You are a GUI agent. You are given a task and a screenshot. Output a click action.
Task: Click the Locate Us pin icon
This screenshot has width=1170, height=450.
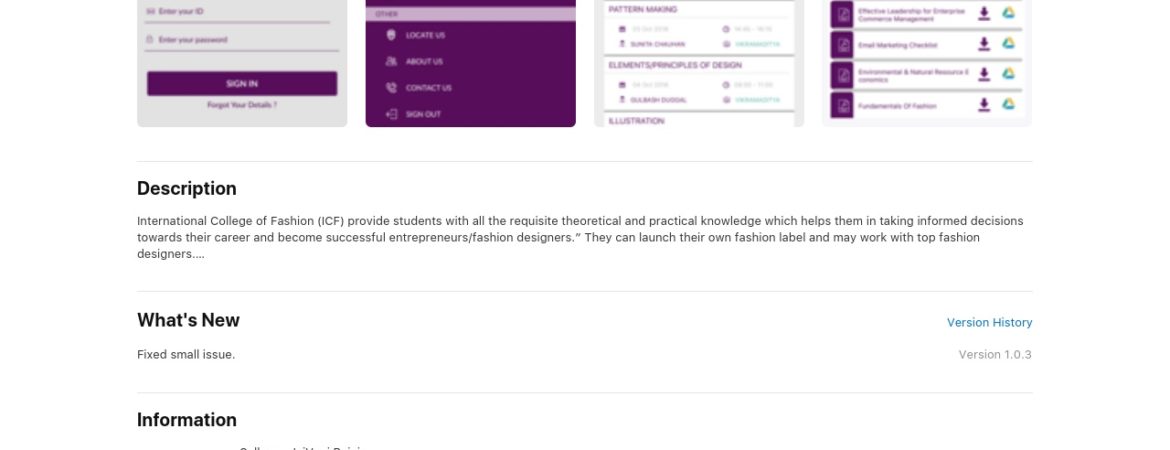click(x=391, y=35)
